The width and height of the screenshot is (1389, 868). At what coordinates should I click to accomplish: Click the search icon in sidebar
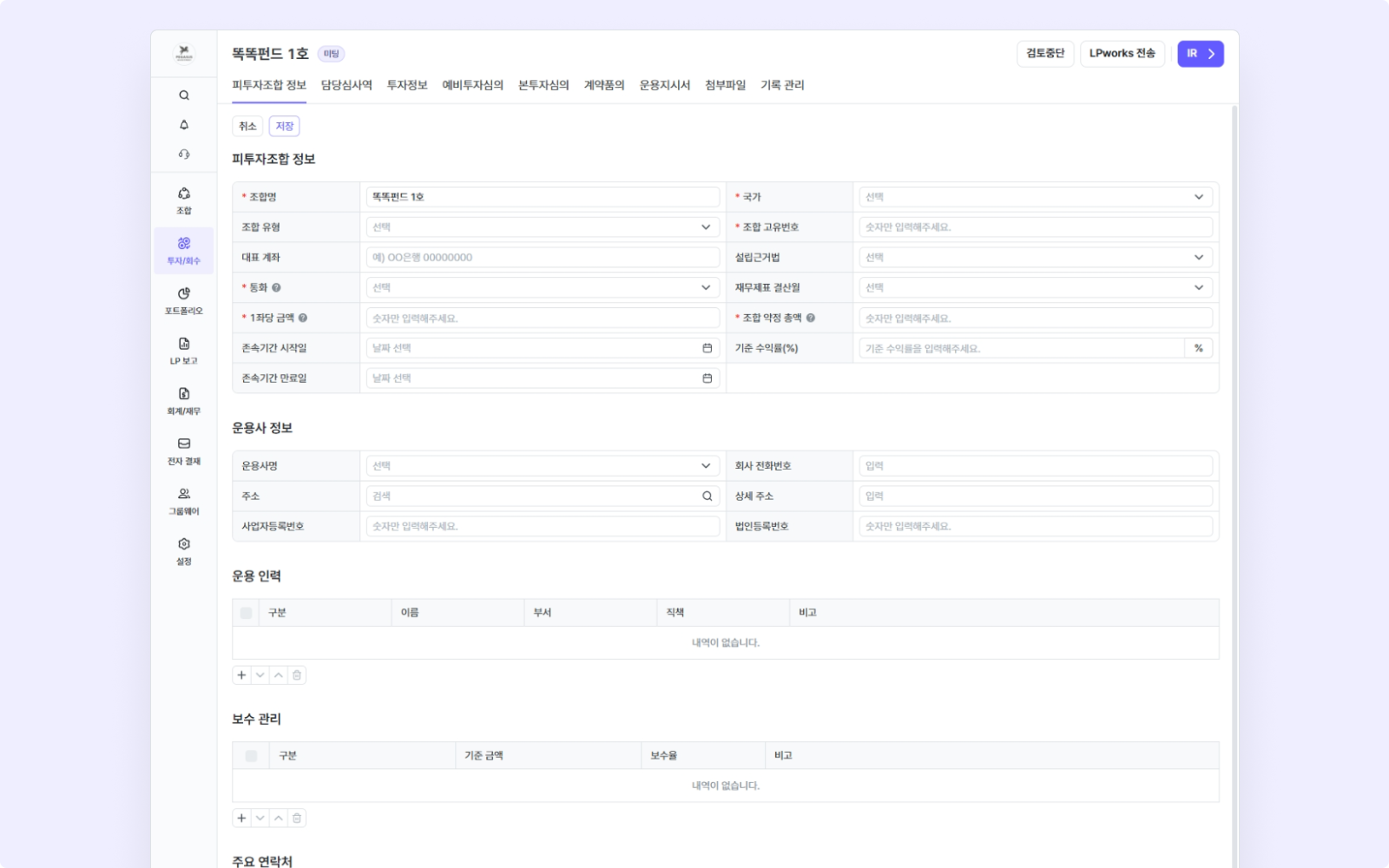click(x=184, y=95)
